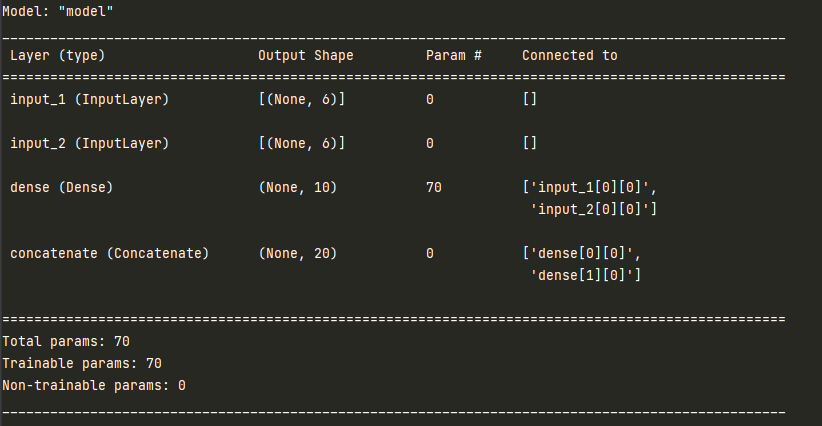The image size is (822, 426).
Task: Click the (None, 10) output shape
Action: tap(297, 187)
